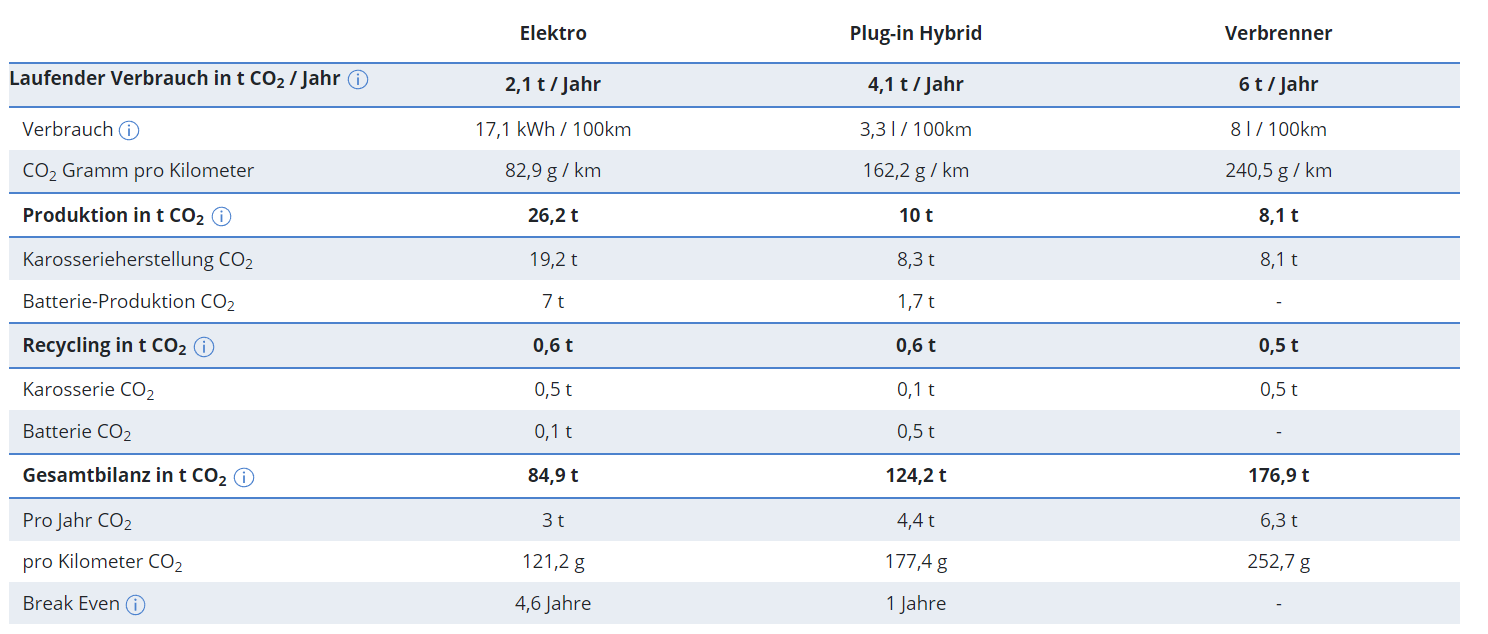Click the Batterie-Produktion CO2 row label
Viewport: 1488px width, 634px height.
coord(129,302)
